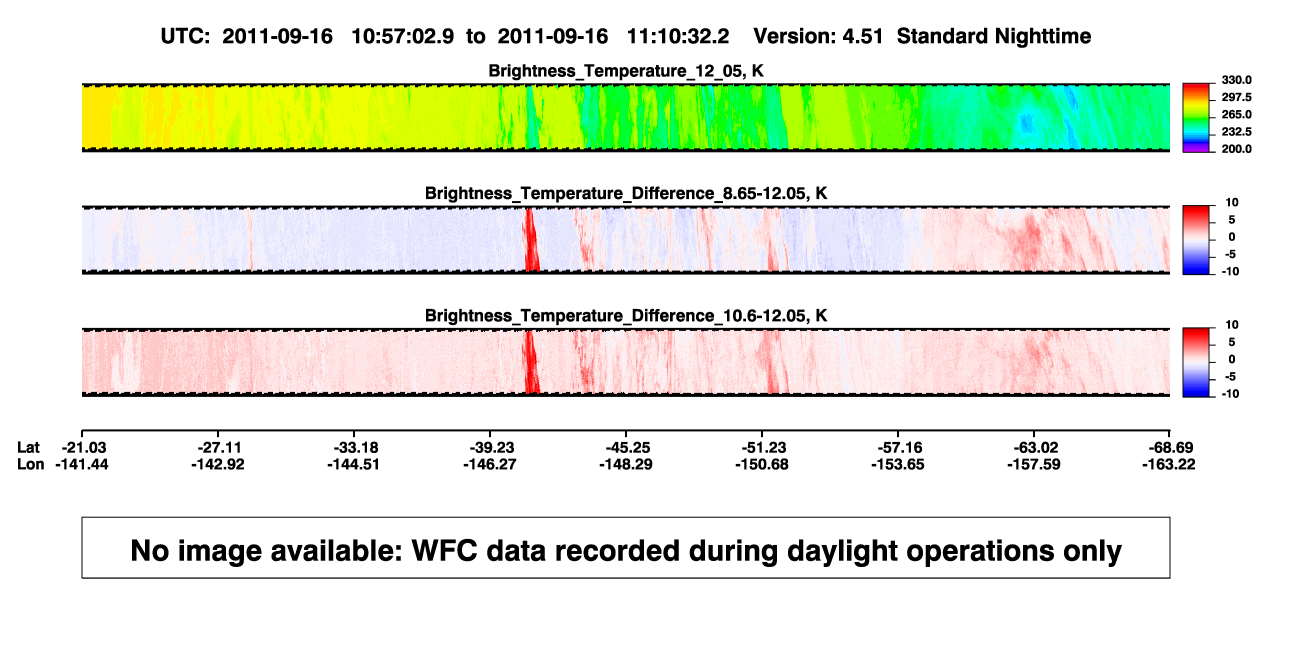Click longitude value -157.59
Viewport: 1300px width, 667px height.
1034,464
